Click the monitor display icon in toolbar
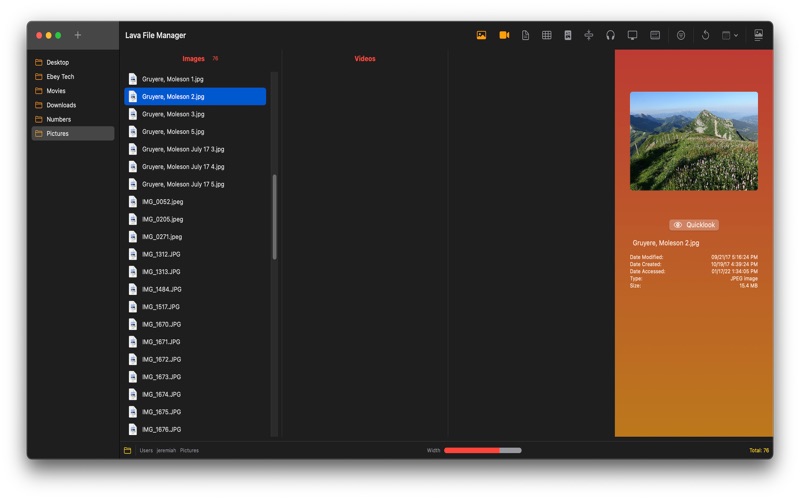The width and height of the screenshot is (800, 500). tap(632, 35)
